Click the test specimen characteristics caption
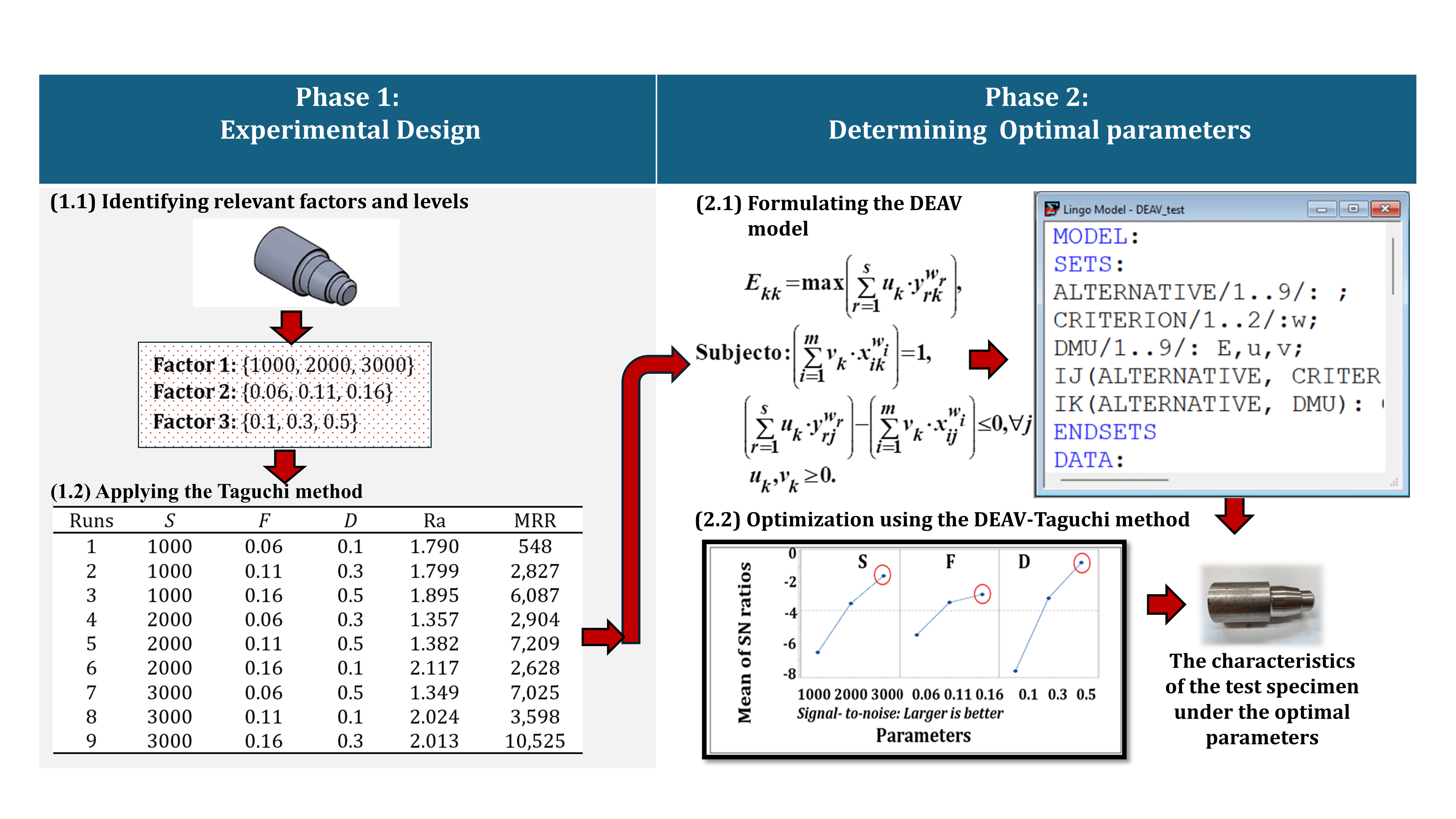The width and height of the screenshot is (1456, 819). coord(1262,699)
